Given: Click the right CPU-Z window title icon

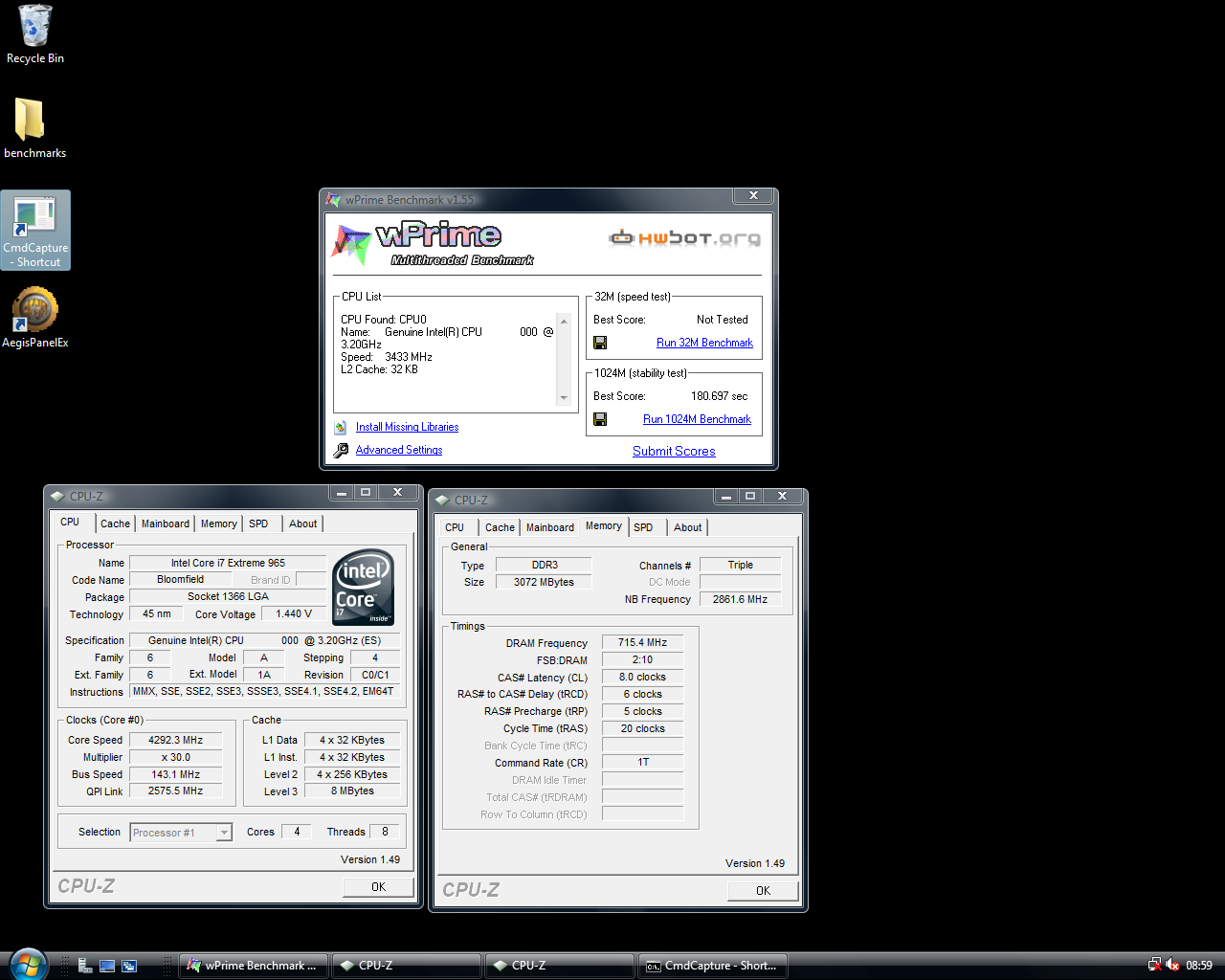Looking at the screenshot, I should [442, 501].
